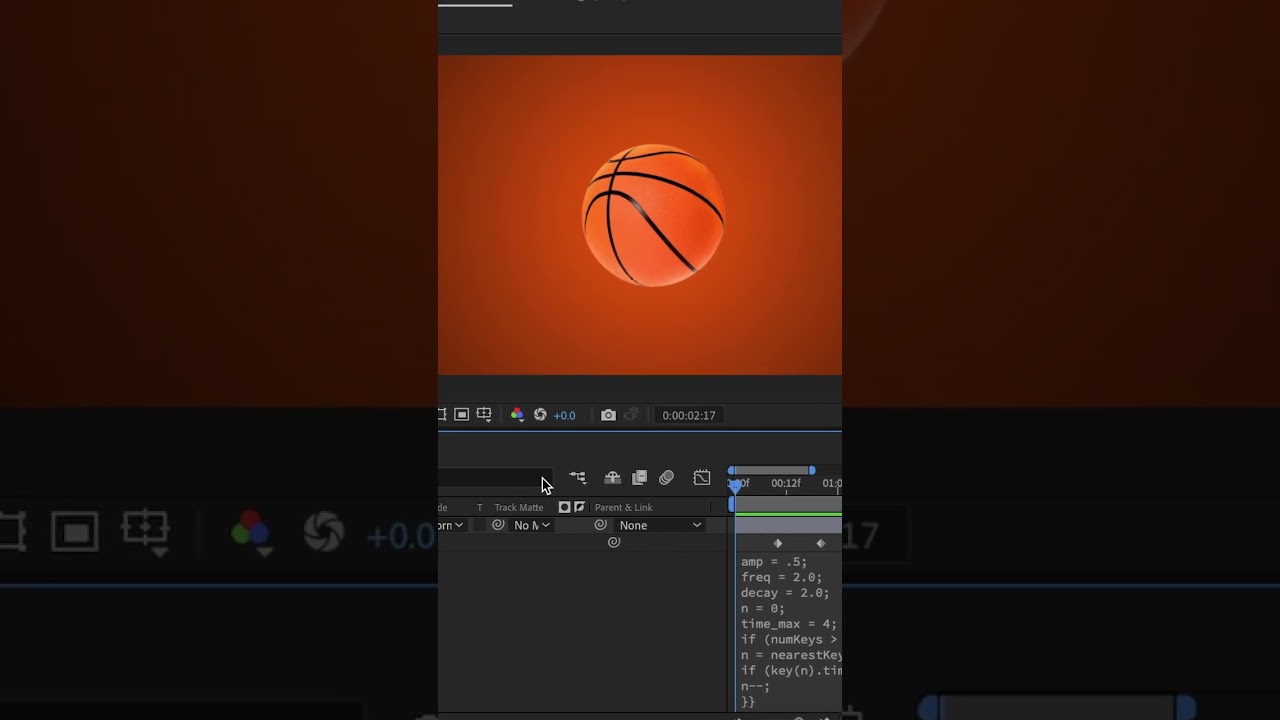Click the 0:00:02:17 preview timecode

pyautogui.click(x=689, y=415)
